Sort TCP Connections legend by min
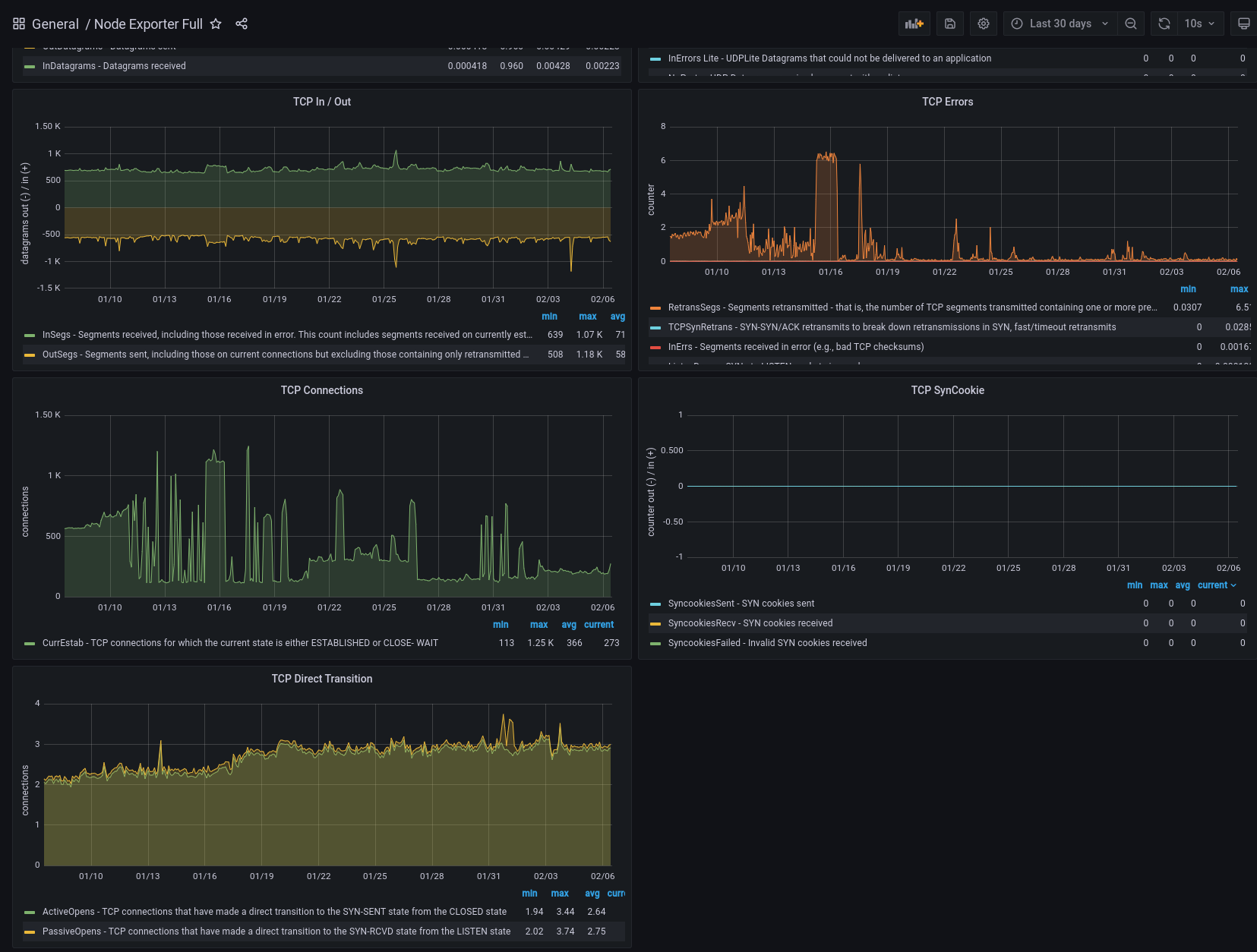The width and height of the screenshot is (1257, 952). (x=501, y=625)
